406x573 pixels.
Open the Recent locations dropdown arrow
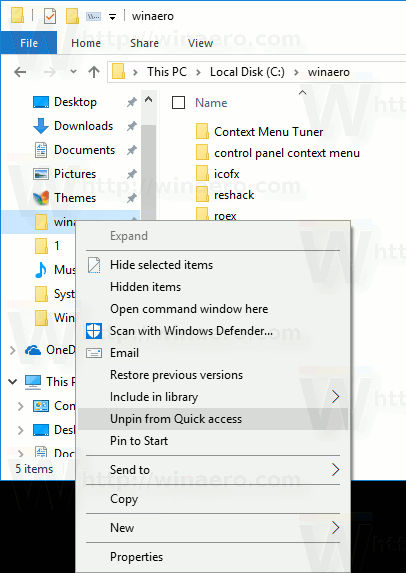click(73, 72)
